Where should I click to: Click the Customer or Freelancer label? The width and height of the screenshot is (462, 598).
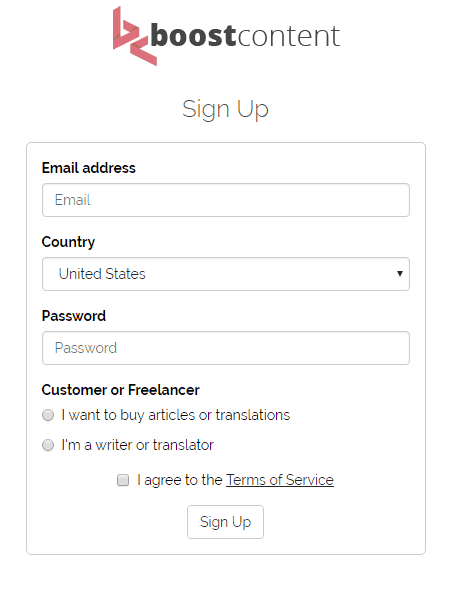pos(121,390)
